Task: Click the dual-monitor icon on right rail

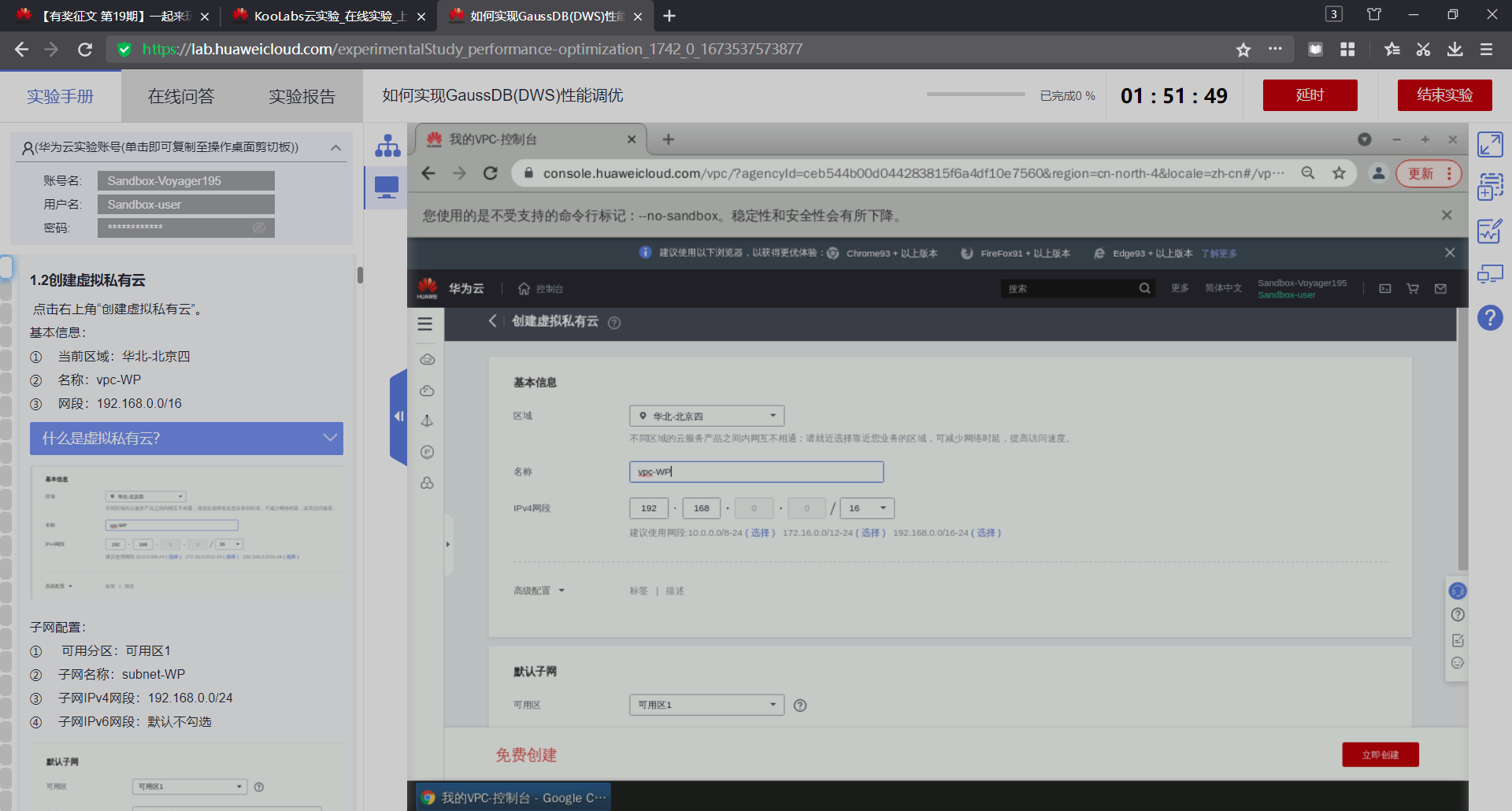Action: point(1490,274)
